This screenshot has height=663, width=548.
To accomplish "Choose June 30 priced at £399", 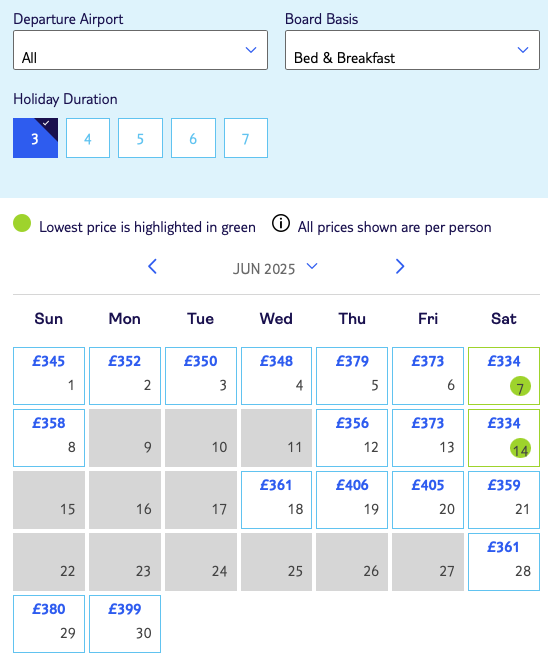I will coord(125,624).
